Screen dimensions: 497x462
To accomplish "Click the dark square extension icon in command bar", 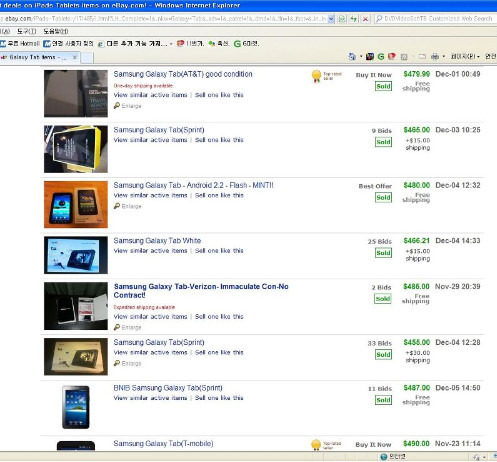I will pos(370,56).
